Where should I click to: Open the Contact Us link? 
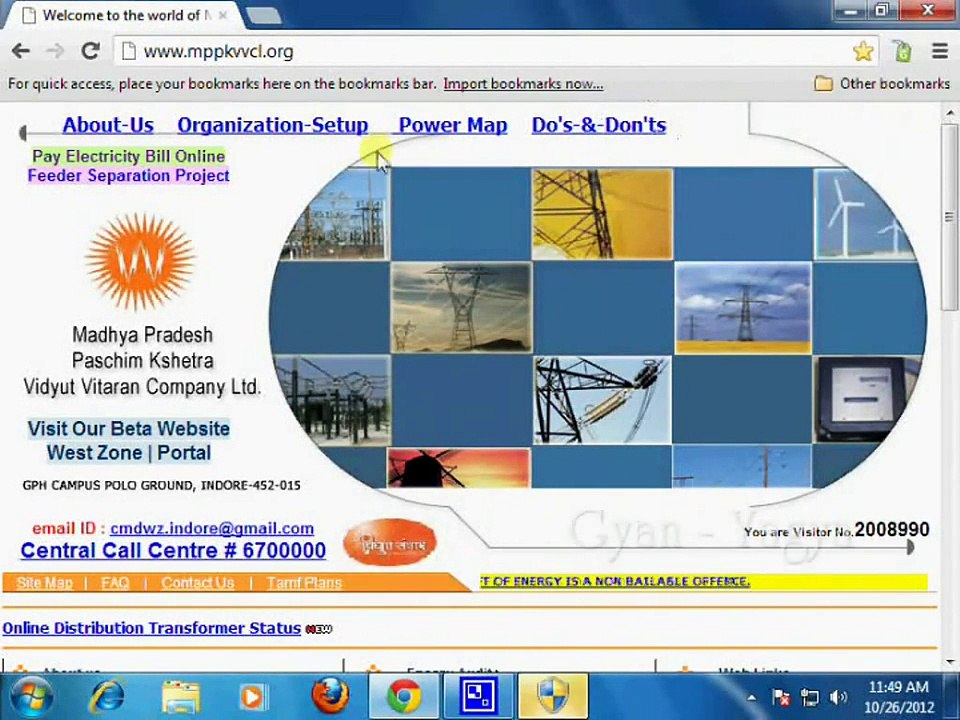198,583
